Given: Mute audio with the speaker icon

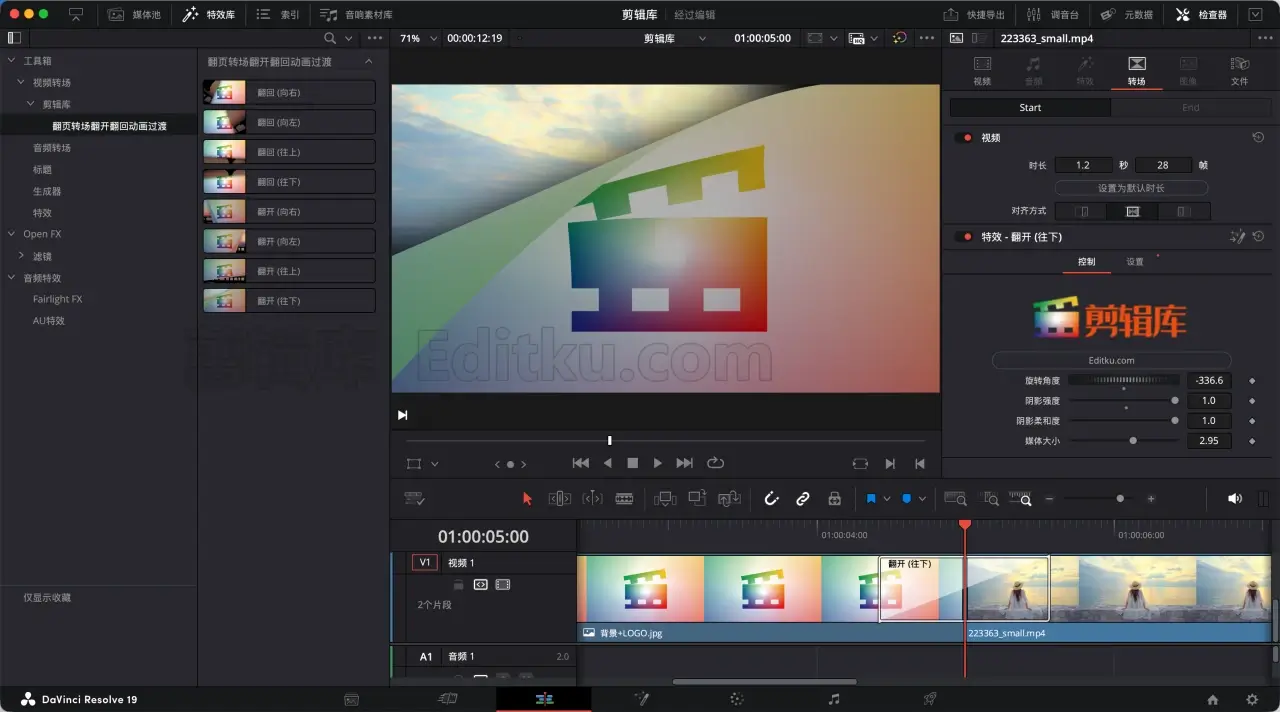Looking at the screenshot, I should tap(1235, 498).
